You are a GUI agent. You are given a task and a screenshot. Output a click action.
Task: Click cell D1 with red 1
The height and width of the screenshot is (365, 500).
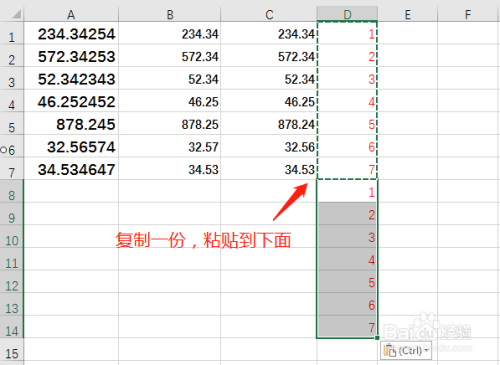coord(347,33)
